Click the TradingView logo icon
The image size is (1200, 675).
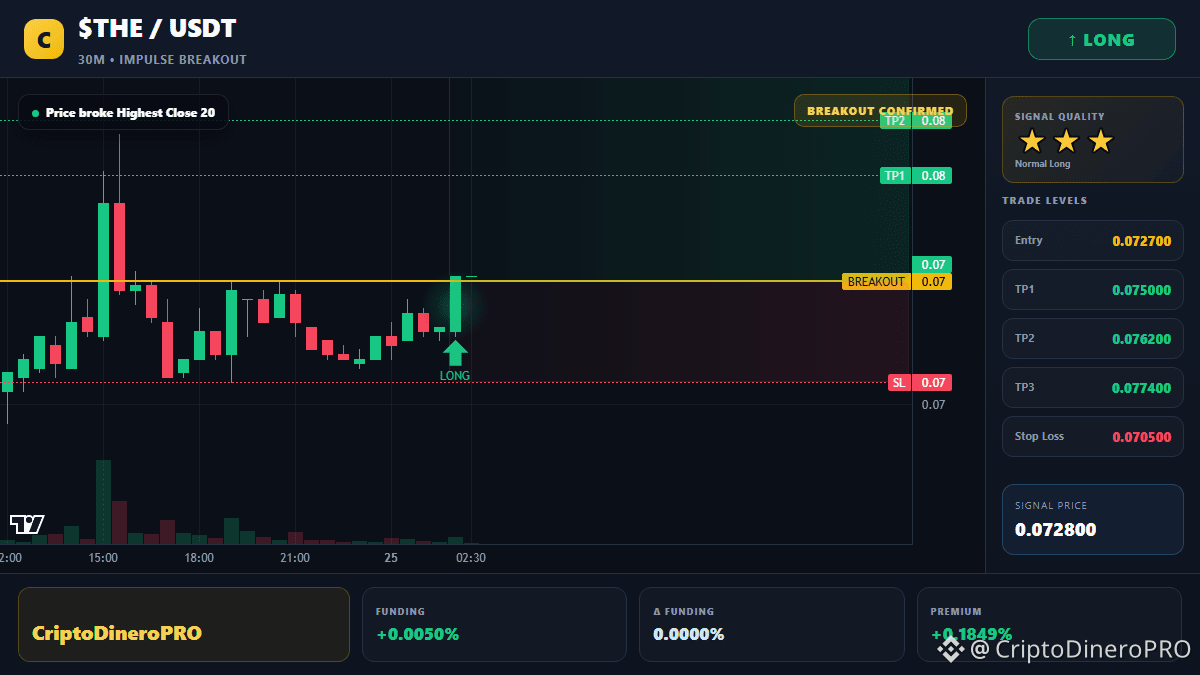coord(27,524)
